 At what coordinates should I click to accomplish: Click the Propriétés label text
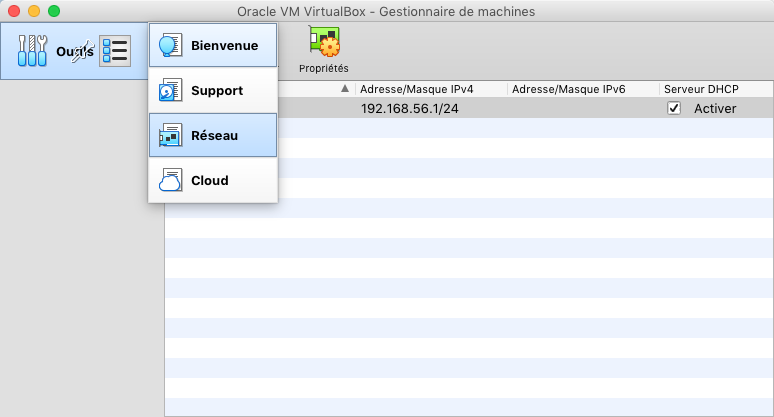[324, 69]
